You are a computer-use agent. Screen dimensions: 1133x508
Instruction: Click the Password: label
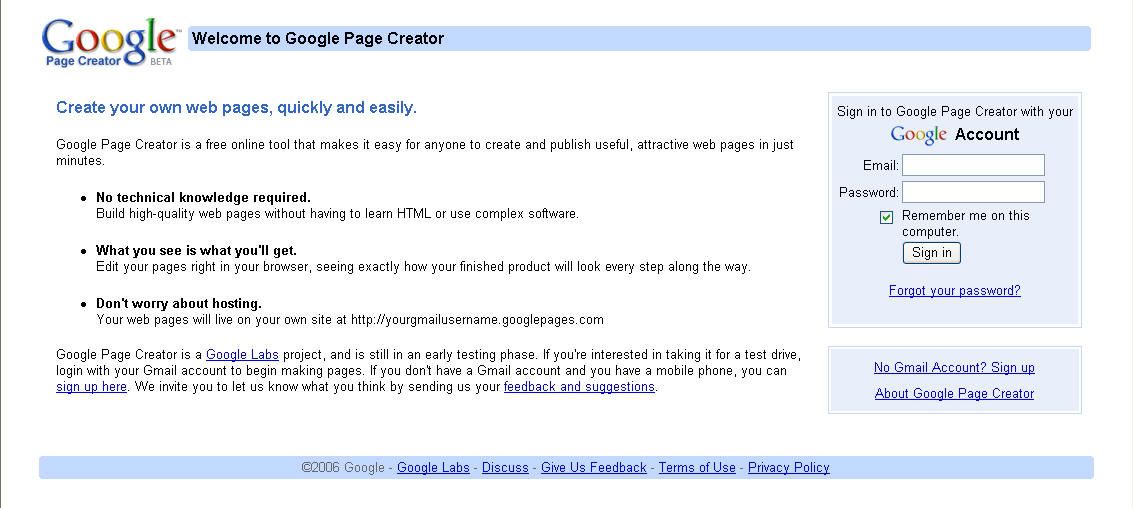[869, 192]
